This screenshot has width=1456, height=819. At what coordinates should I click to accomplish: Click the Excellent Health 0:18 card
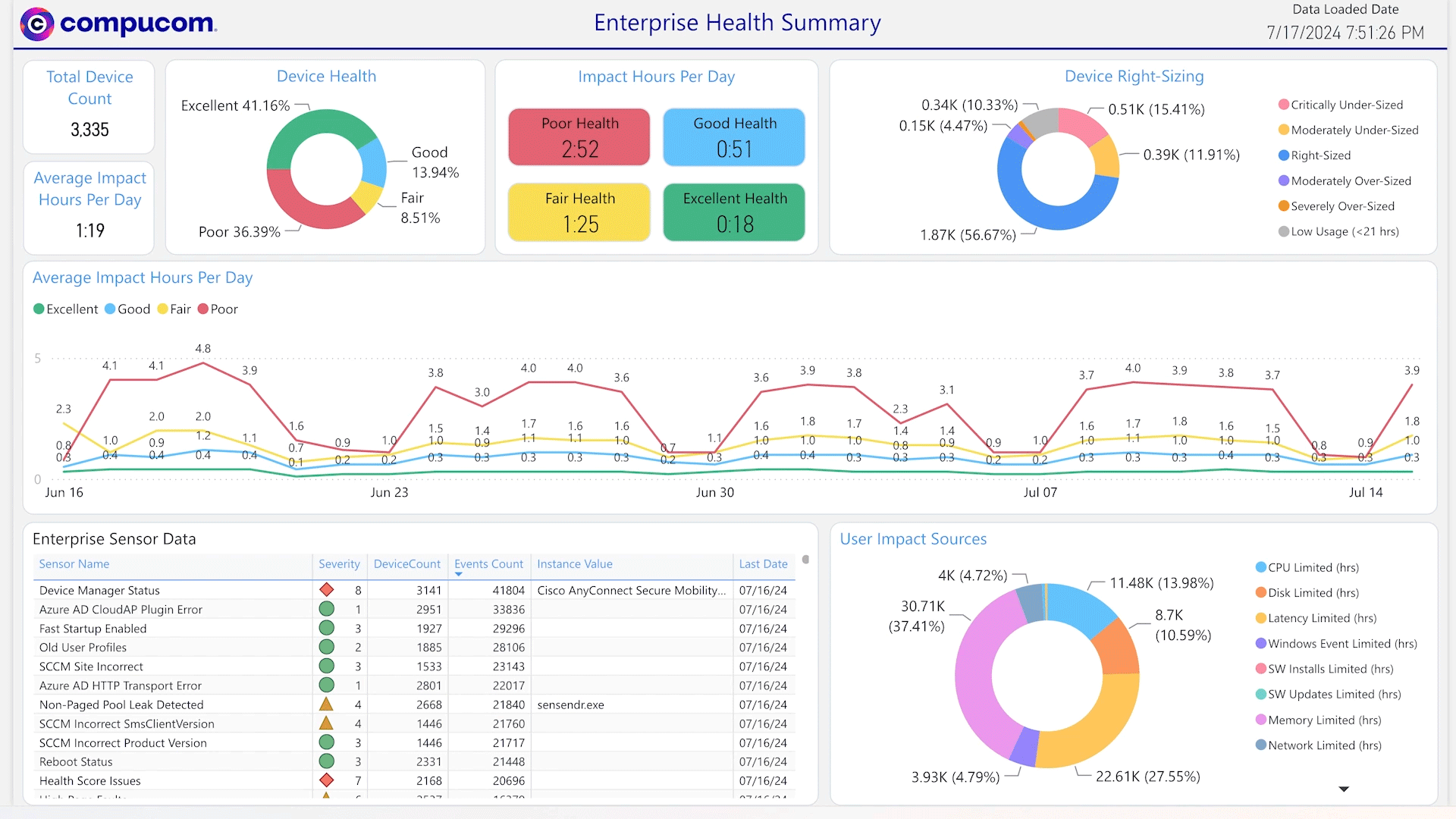pyautogui.click(x=734, y=212)
